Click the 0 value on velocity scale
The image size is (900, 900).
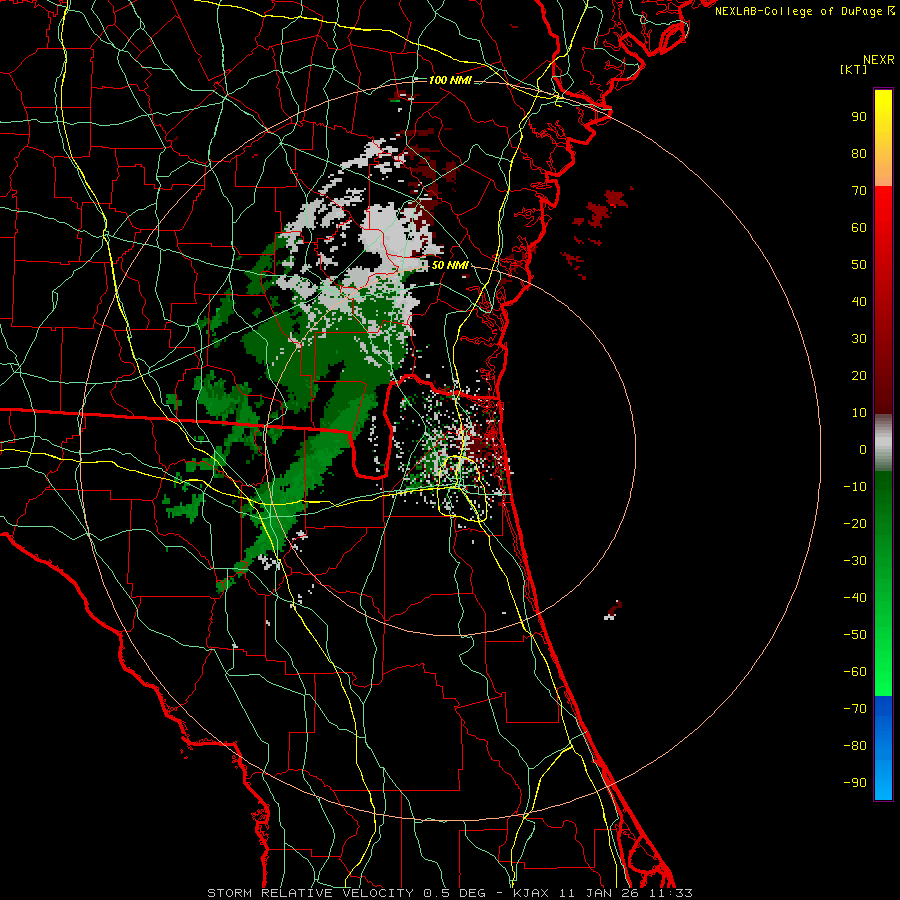[863, 449]
